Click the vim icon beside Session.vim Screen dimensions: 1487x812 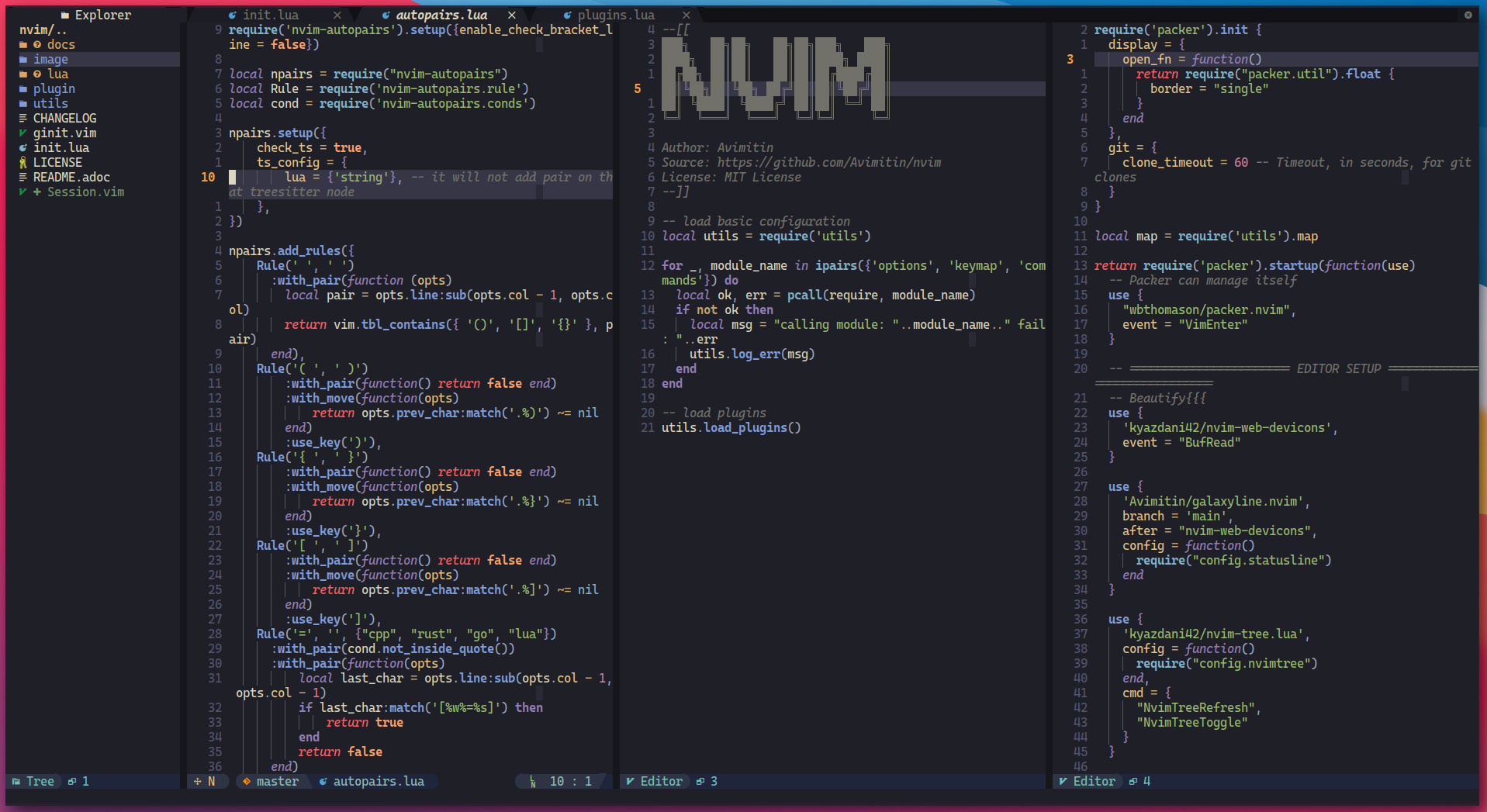[x=23, y=192]
